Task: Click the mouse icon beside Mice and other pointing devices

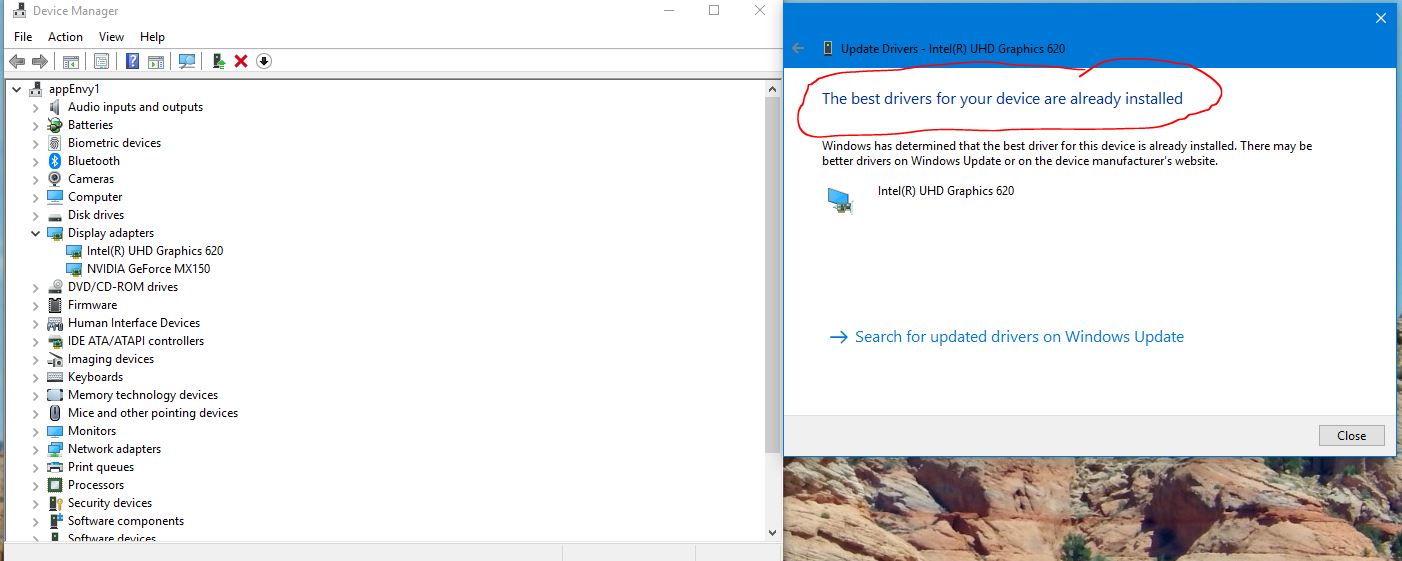Action: (55, 413)
